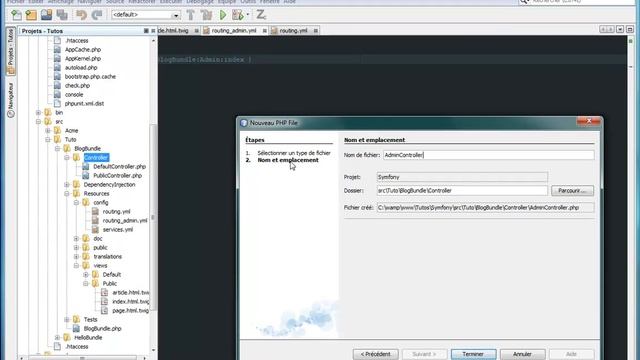Expand the DependencyInjection folder
The height and width of the screenshot is (360, 640).
67,184
